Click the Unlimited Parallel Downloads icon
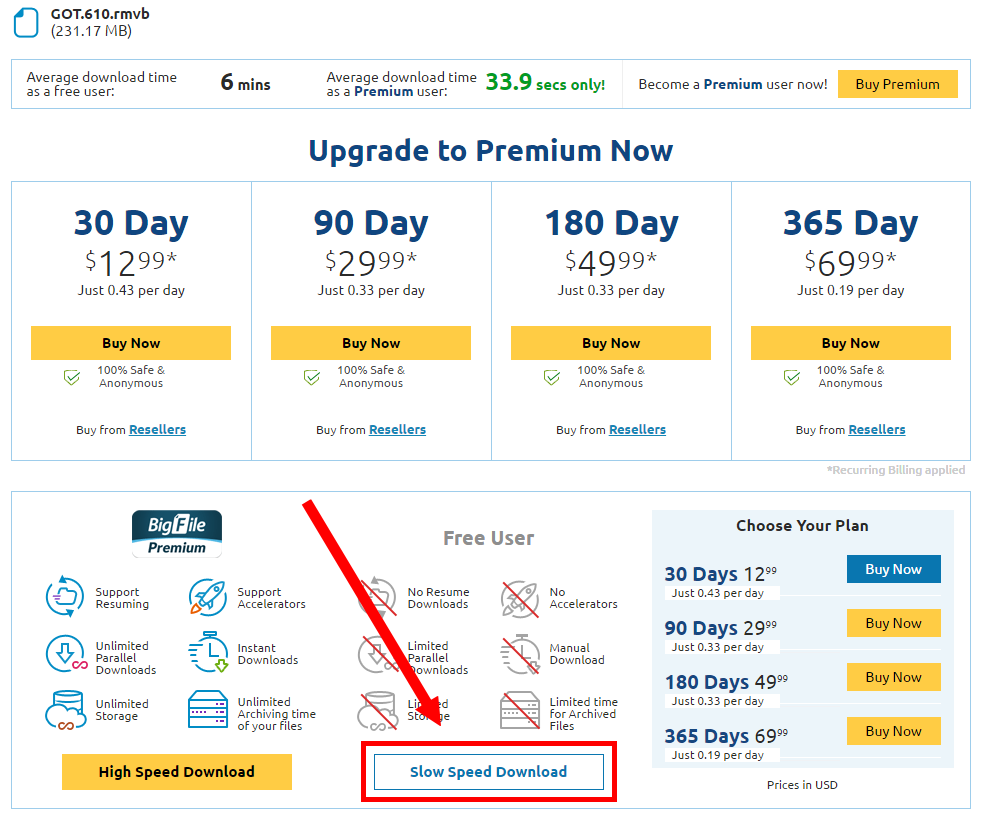Viewport: 984px width, 814px height. pyautogui.click(x=66, y=654)
